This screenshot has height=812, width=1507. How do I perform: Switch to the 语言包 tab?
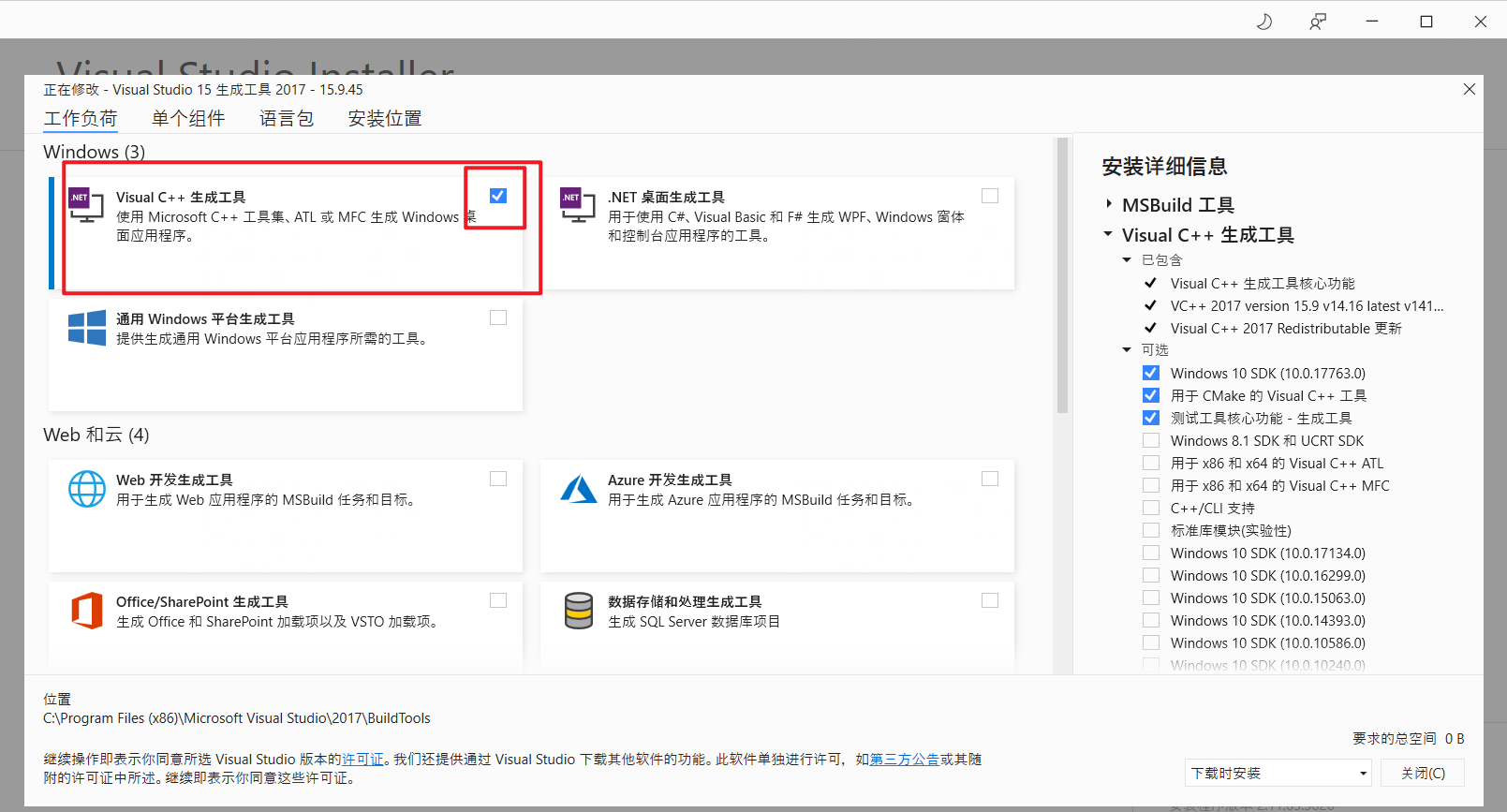pos(287,119)
